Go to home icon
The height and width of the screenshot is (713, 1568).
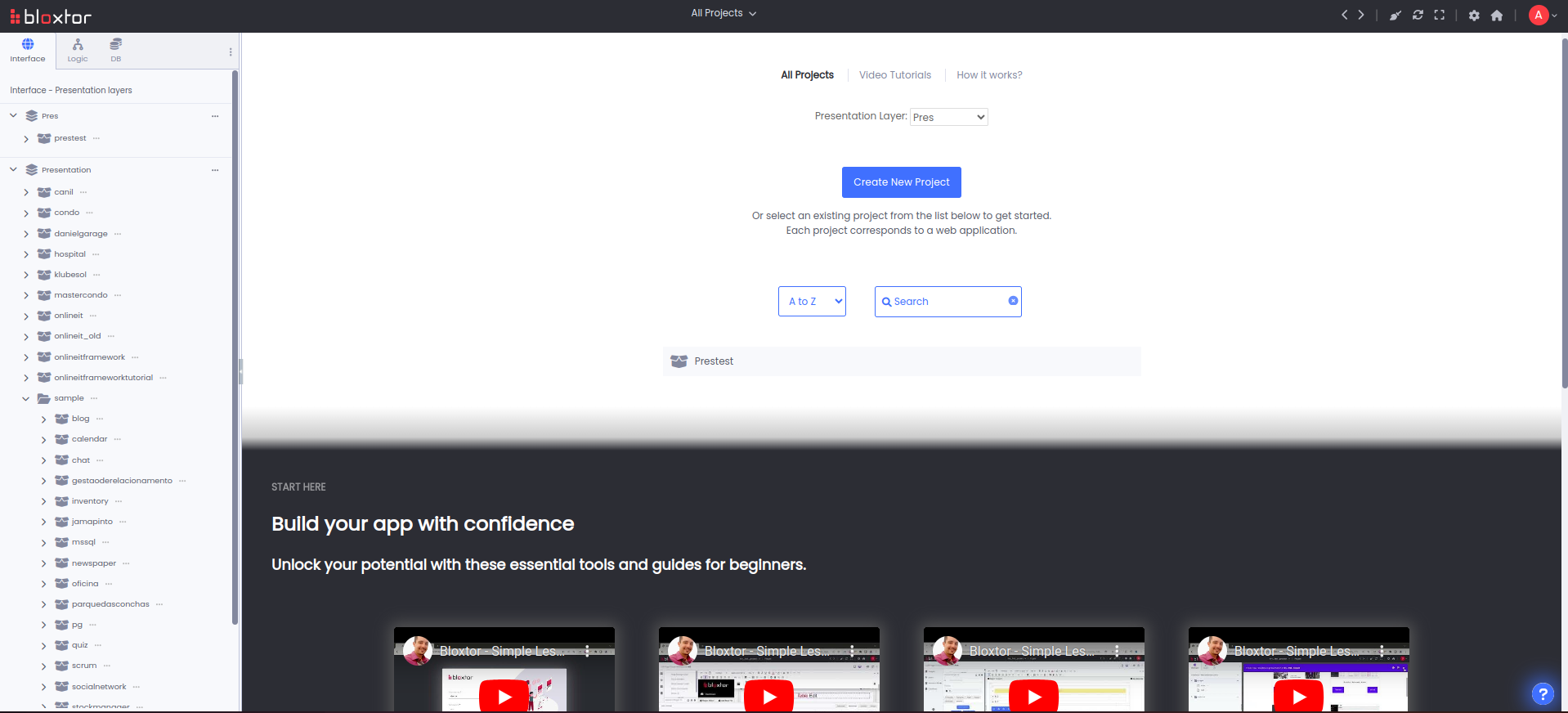[1497, 16]
